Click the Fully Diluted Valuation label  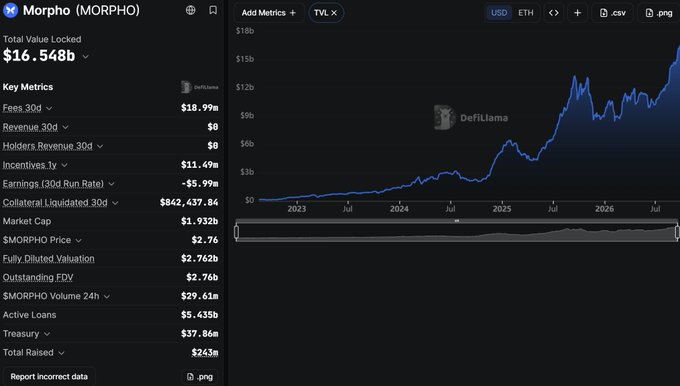(49, 258)
